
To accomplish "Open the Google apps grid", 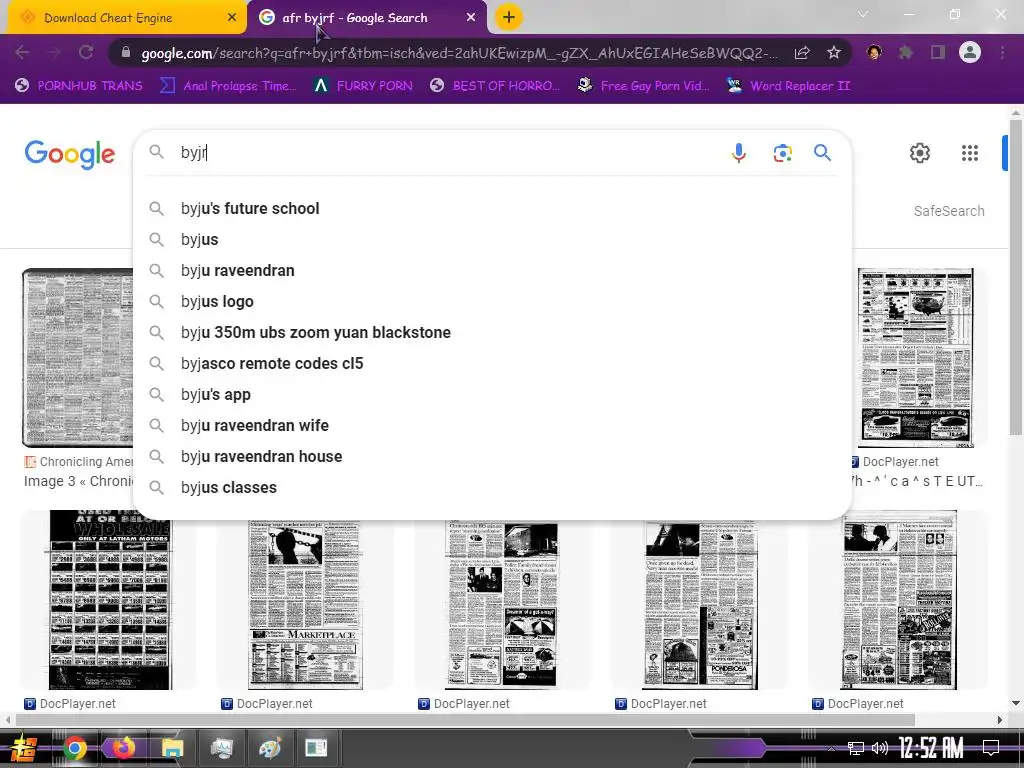I will [970, 153].
